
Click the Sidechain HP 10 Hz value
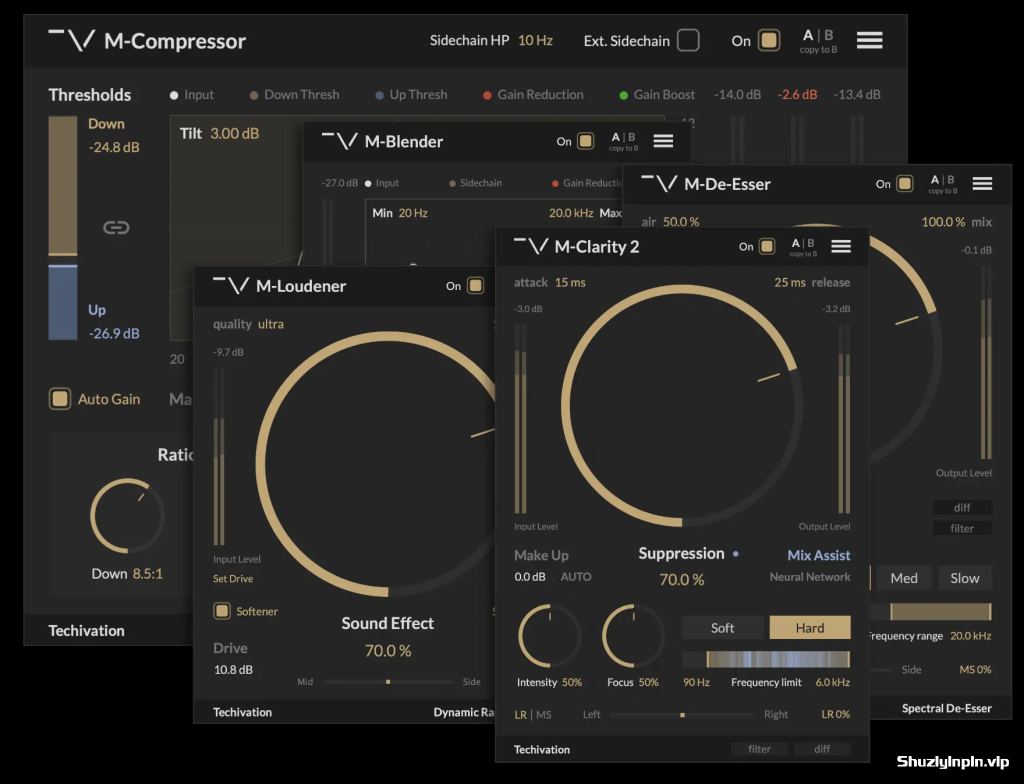point(535,41)
